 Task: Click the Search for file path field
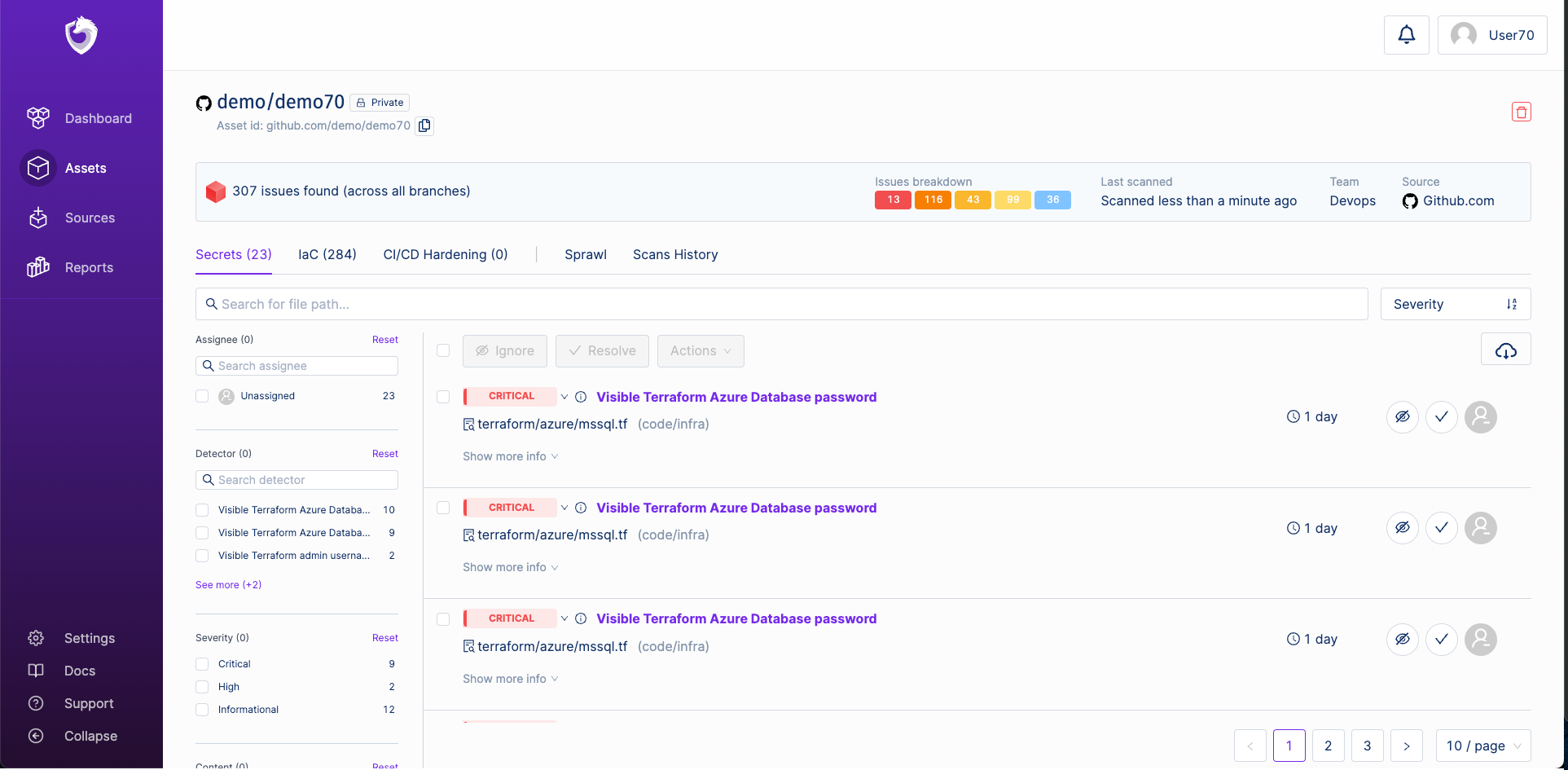click(x=782, y=304)
